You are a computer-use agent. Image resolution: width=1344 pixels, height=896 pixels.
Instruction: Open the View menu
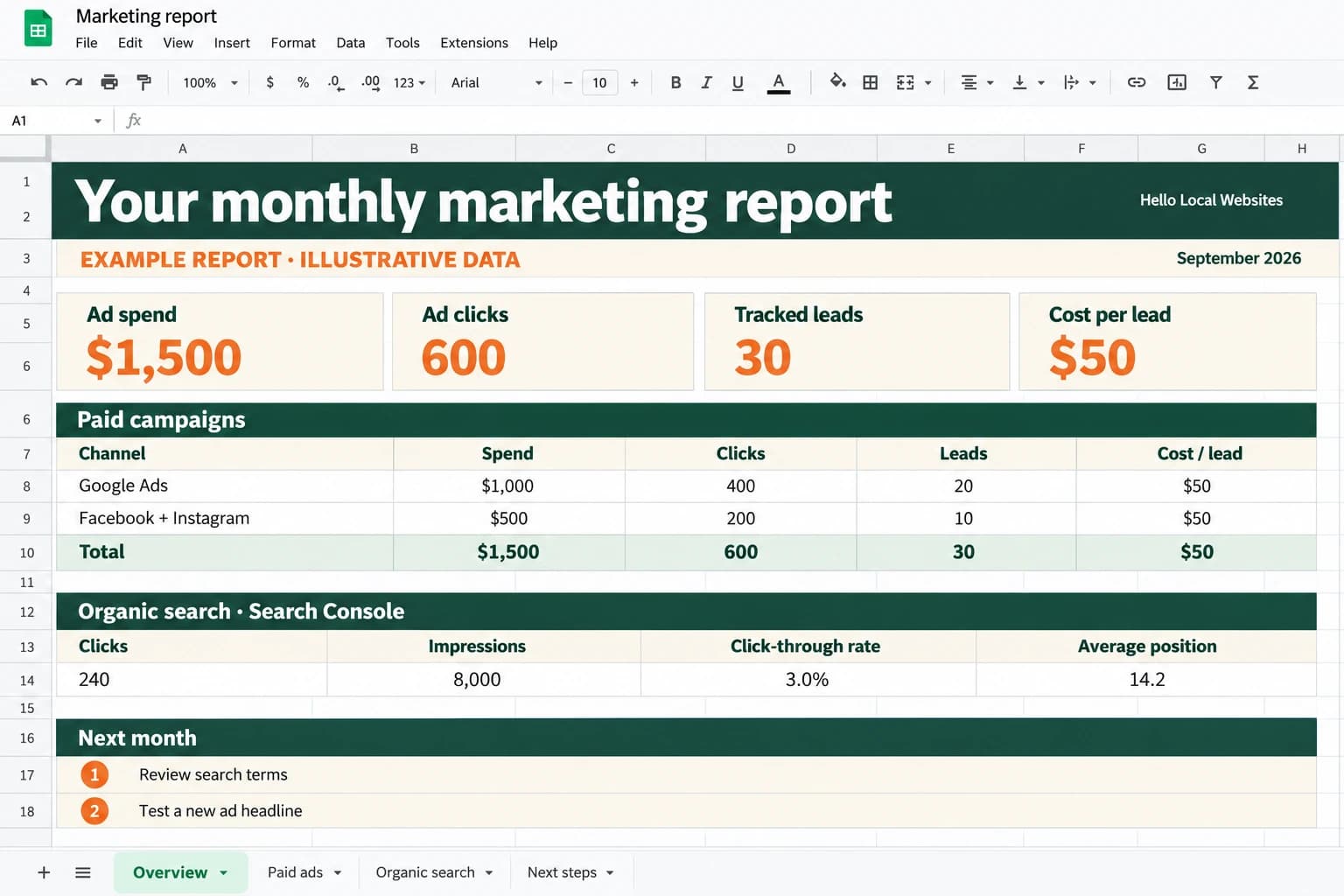coord(178,43)
